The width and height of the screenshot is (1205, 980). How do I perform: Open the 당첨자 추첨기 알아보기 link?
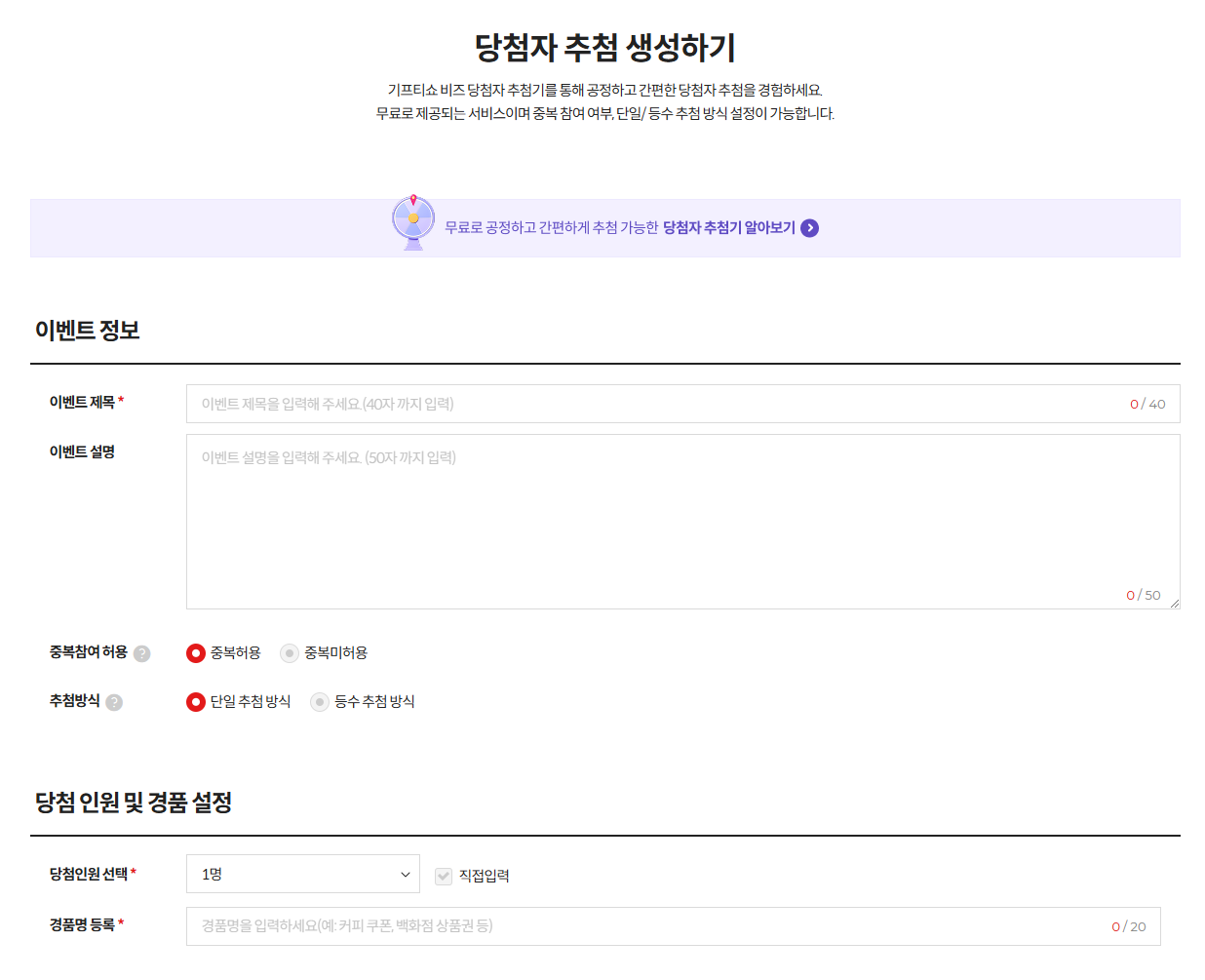[728, 228]
